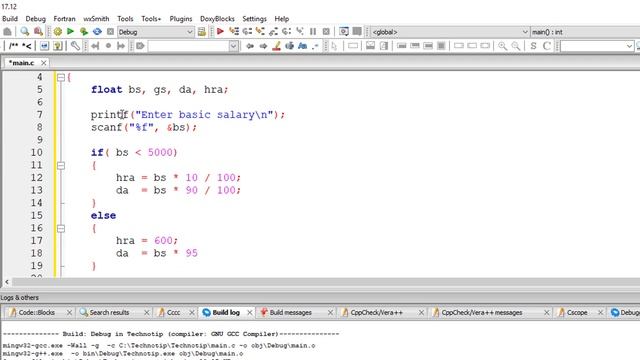
Task: Open the wxSmith menu
Action: coord(96,19)
